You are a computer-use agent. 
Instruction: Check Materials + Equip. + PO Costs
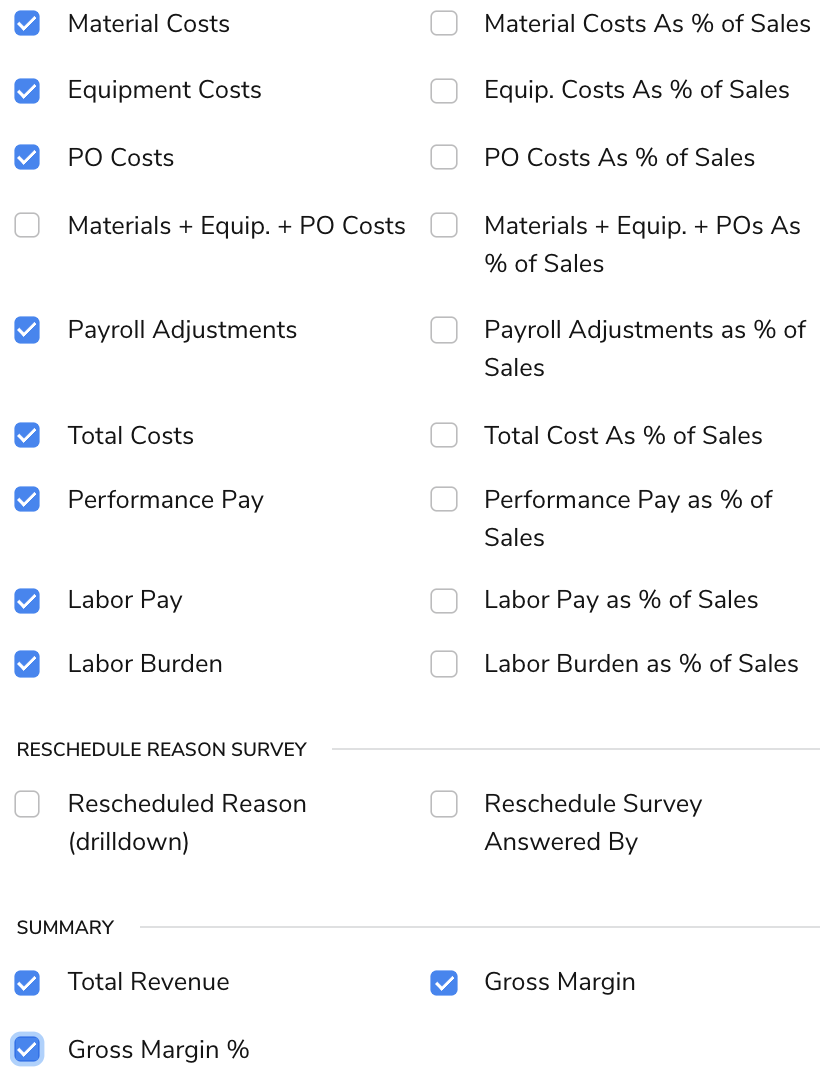tap(27, 225)
